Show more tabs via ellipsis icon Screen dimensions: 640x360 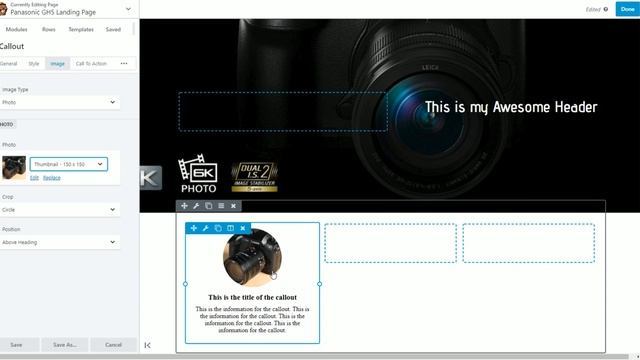point(124,64)
